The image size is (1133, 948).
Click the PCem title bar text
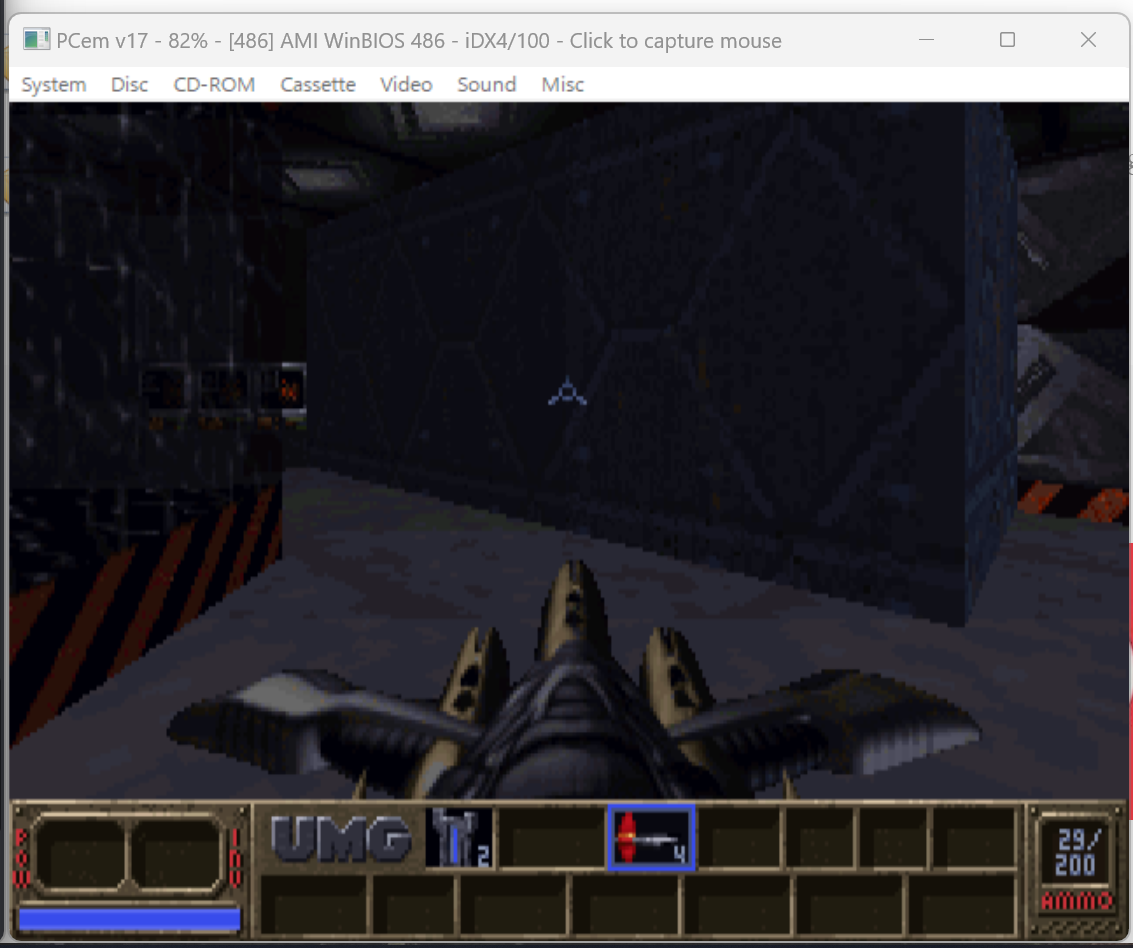point(419,40)
